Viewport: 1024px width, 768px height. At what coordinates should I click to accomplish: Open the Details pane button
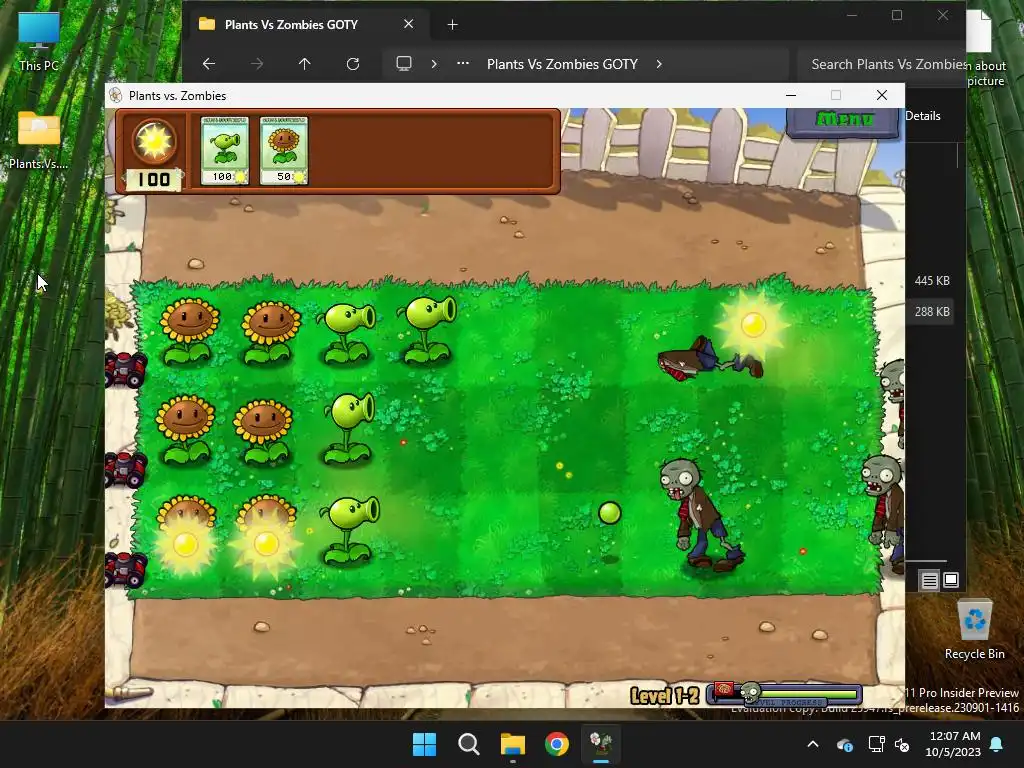(922, 116)
